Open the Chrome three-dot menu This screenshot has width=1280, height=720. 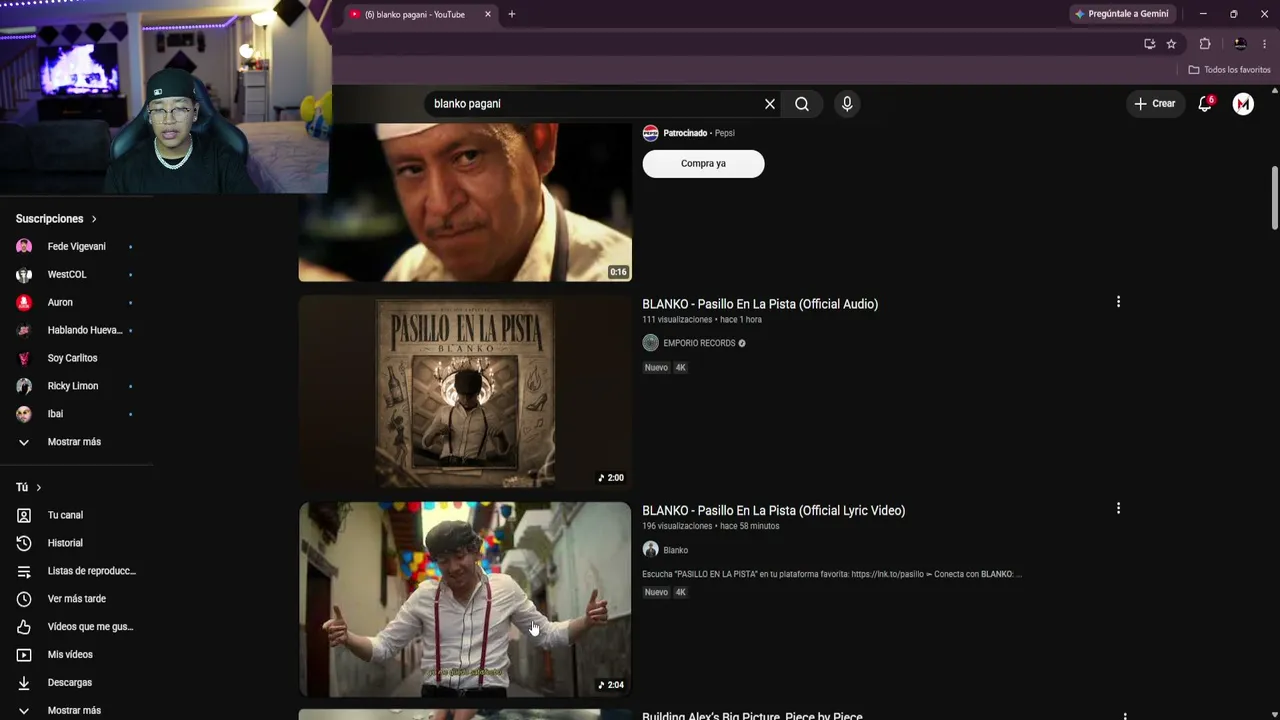(1264, 44)
